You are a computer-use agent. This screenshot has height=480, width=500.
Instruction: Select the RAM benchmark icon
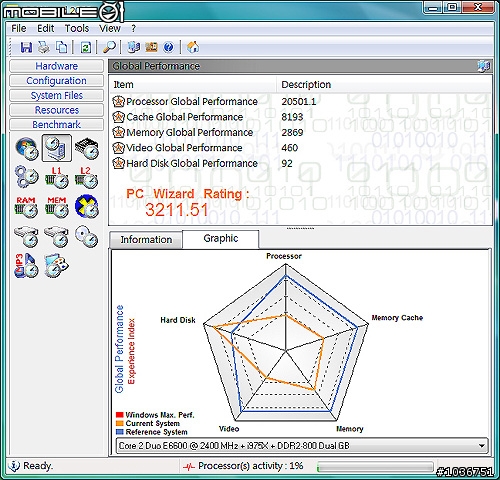[27, 207]
